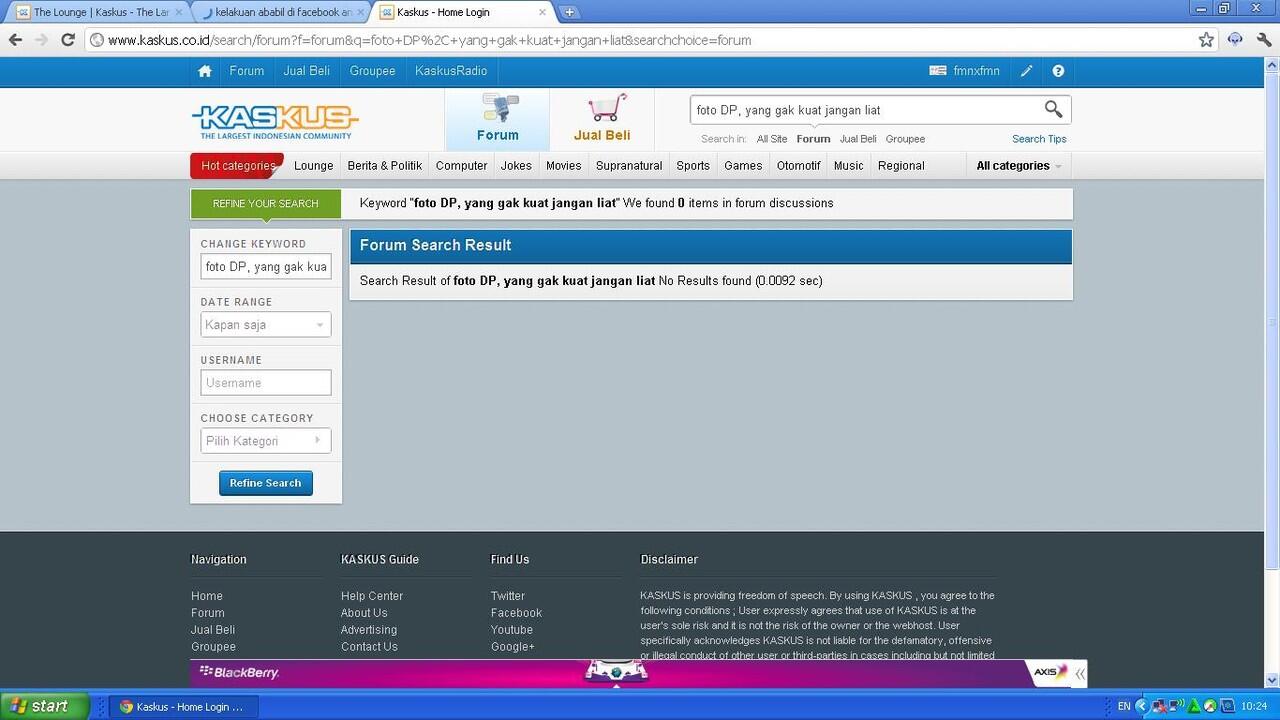
Task: Click the blue extension icon beside star
Action: point(1235,40)
